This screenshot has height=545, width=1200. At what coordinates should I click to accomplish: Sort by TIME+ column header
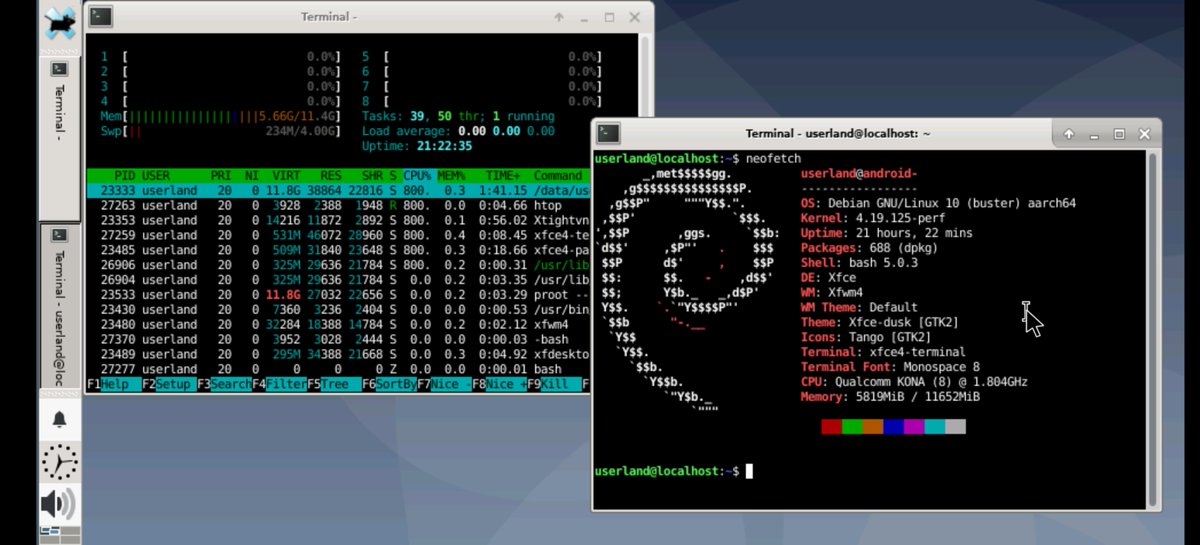pyautogui.click(x=504, y=175)
